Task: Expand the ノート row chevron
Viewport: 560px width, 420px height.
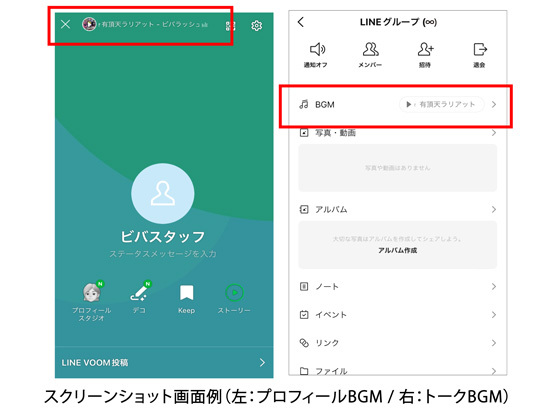Action: (x=494, y=286)
